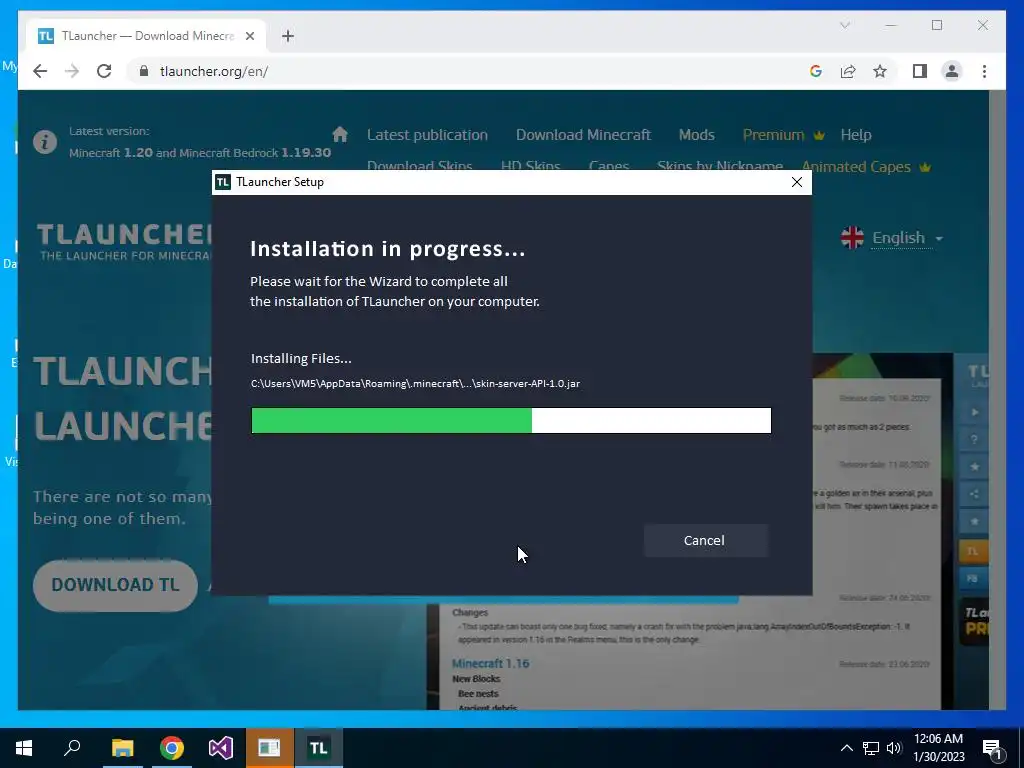Open notification center icon
This screenshot has width=1024, height=768.
tap(992, 749)
